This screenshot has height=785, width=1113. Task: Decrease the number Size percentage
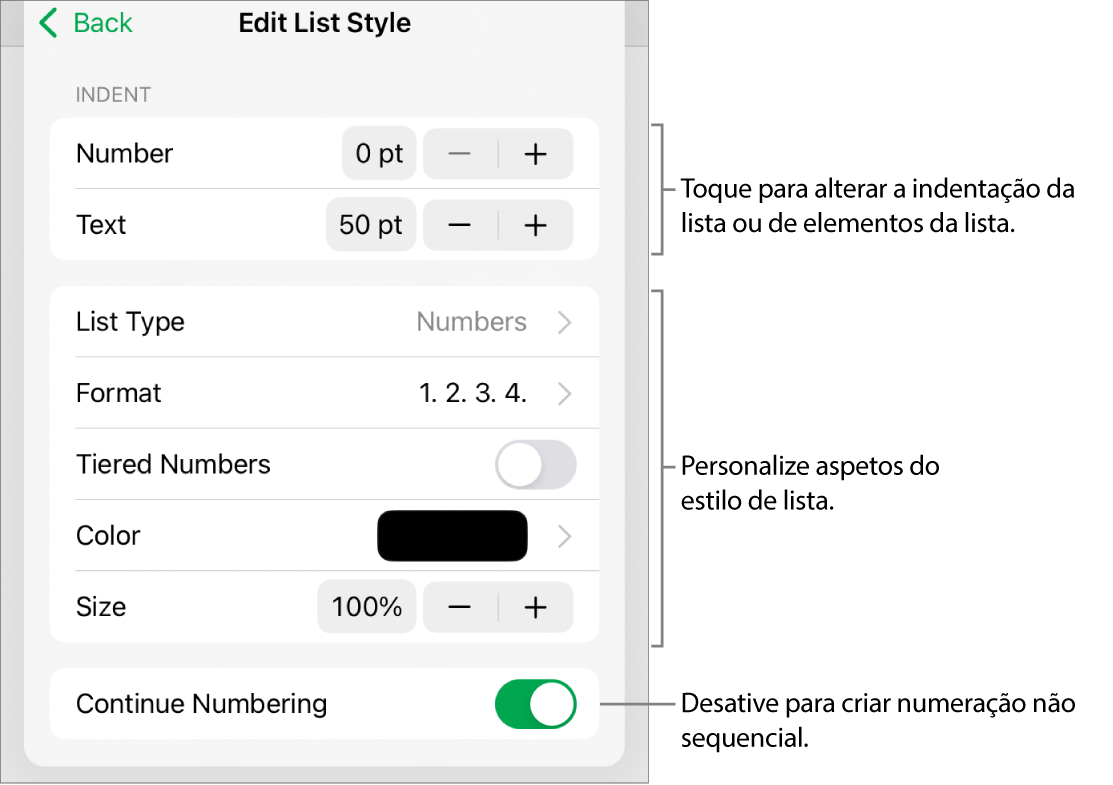click(x=459, y=606)
